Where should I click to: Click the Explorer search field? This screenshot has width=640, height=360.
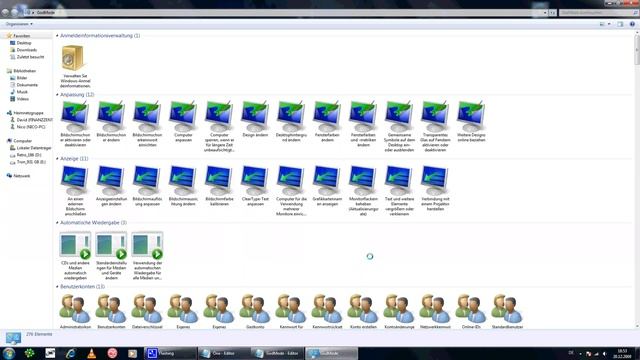(x=598, y=13)
